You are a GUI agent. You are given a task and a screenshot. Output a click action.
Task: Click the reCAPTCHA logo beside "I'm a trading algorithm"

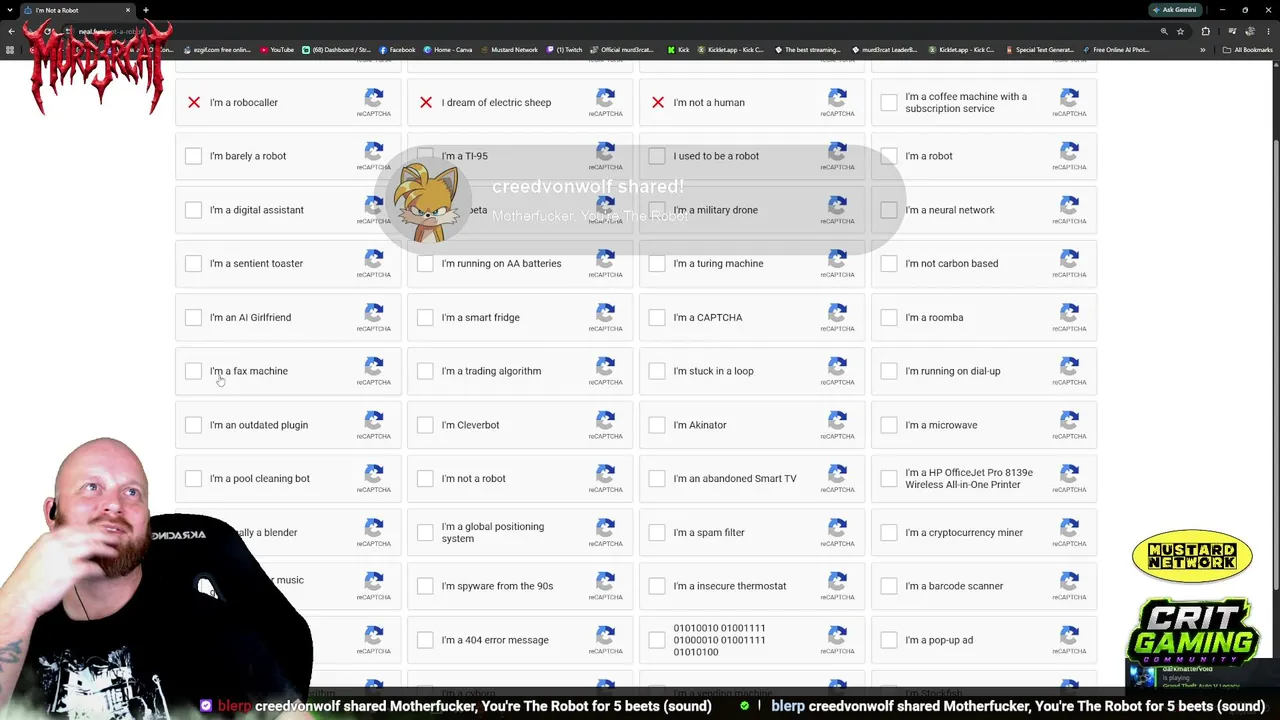[606, 367]
